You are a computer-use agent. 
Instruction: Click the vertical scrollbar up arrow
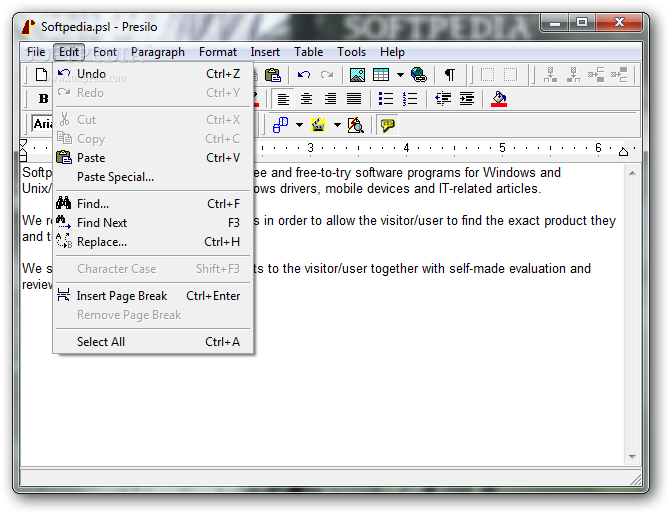coord(632,173)
